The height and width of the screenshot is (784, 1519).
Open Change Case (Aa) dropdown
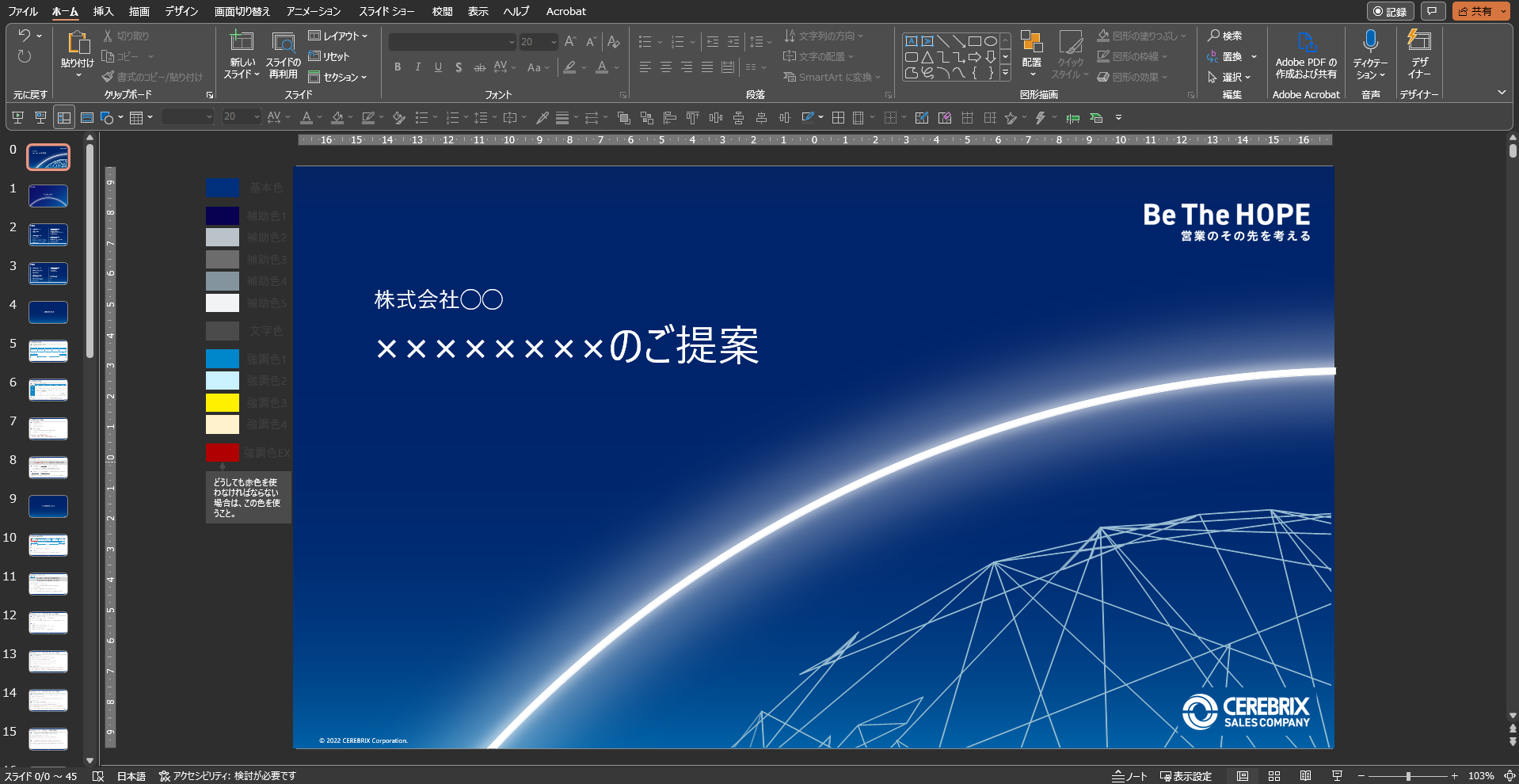[539, 67]
